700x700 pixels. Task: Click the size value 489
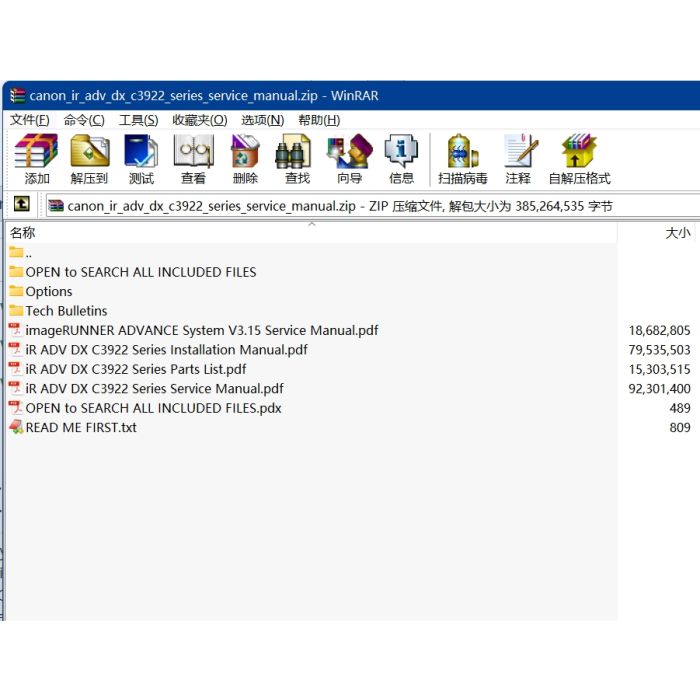679,408
